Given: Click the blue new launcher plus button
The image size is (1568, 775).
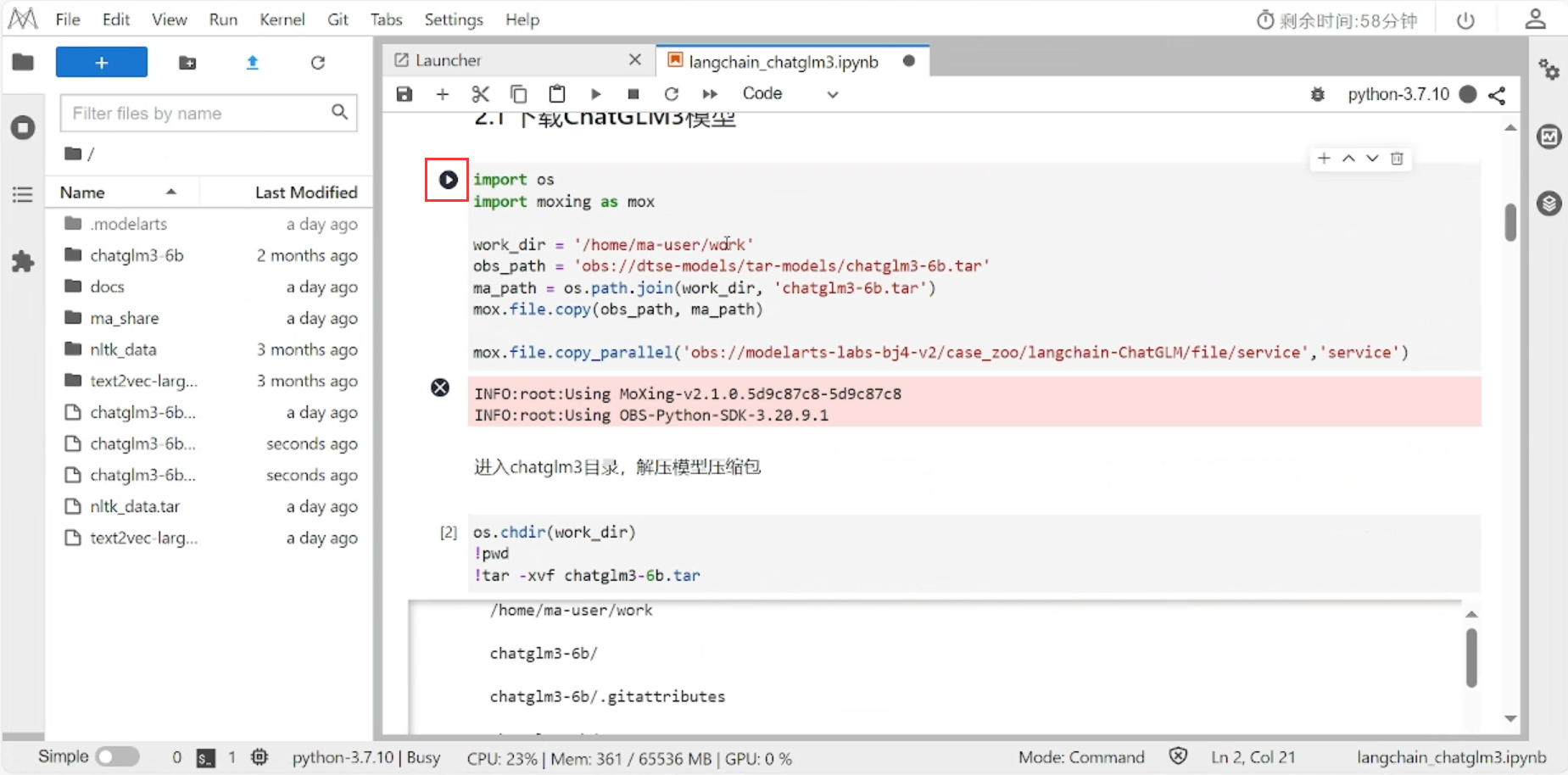Looking at the screenshot, I should click(102, 63).
